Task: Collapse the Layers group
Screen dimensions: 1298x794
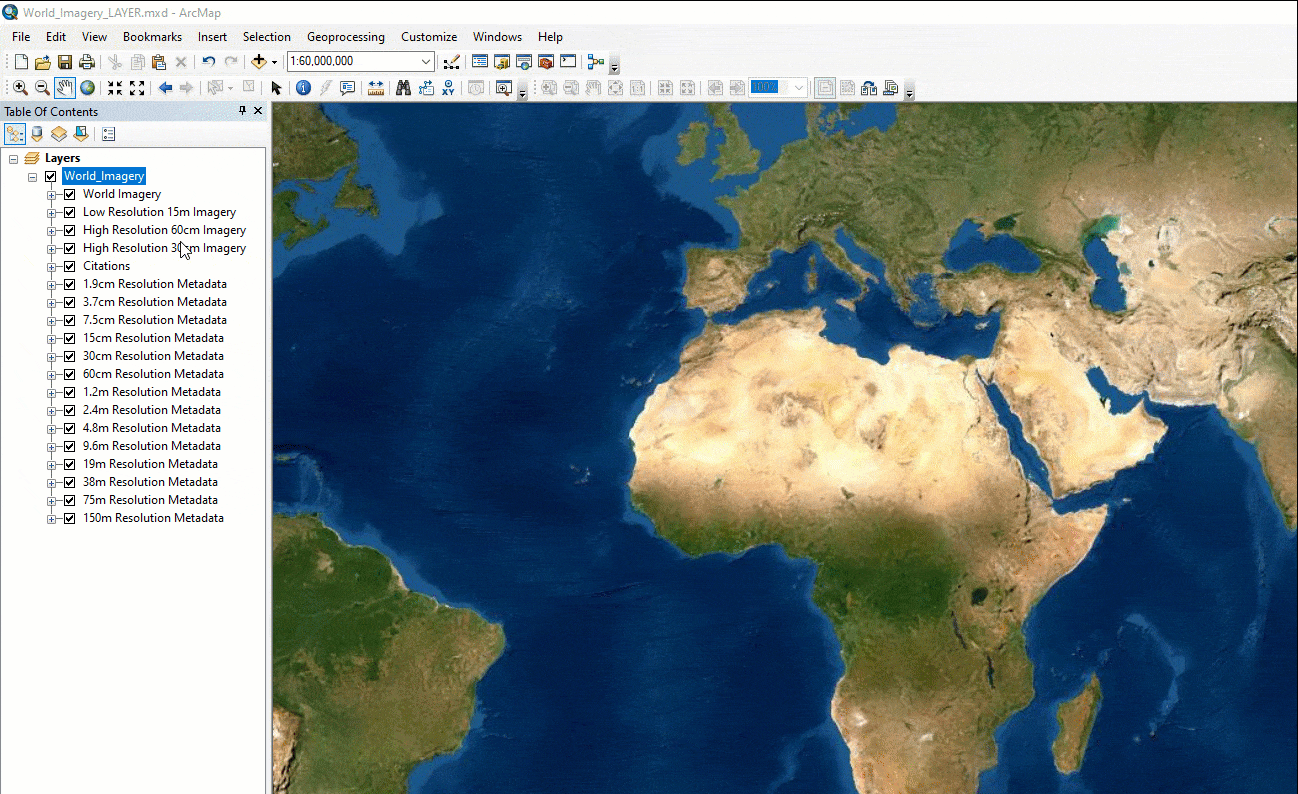Action: click(15, 157)
